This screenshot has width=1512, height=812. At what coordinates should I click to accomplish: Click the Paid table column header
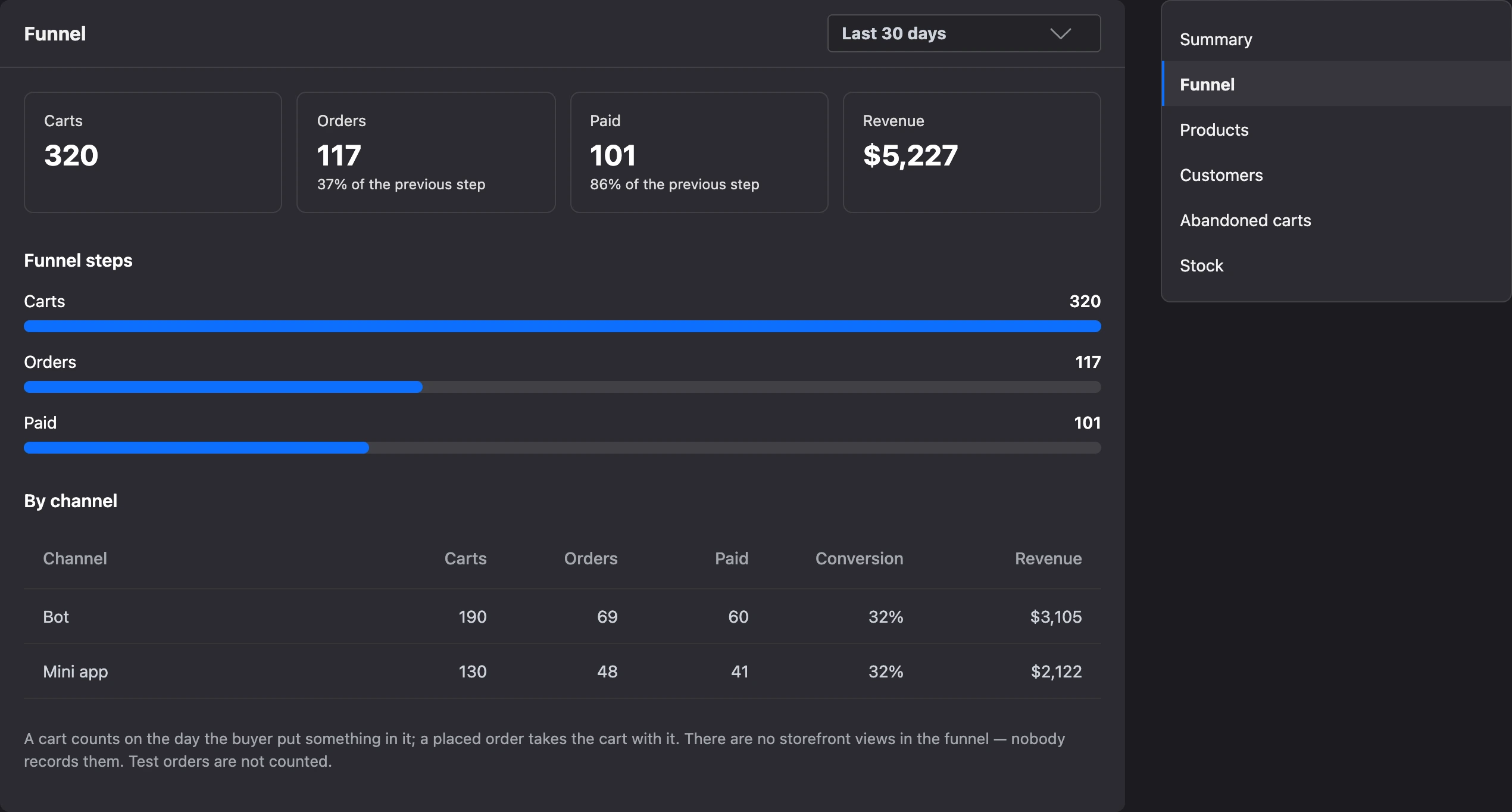pos(732,558)
